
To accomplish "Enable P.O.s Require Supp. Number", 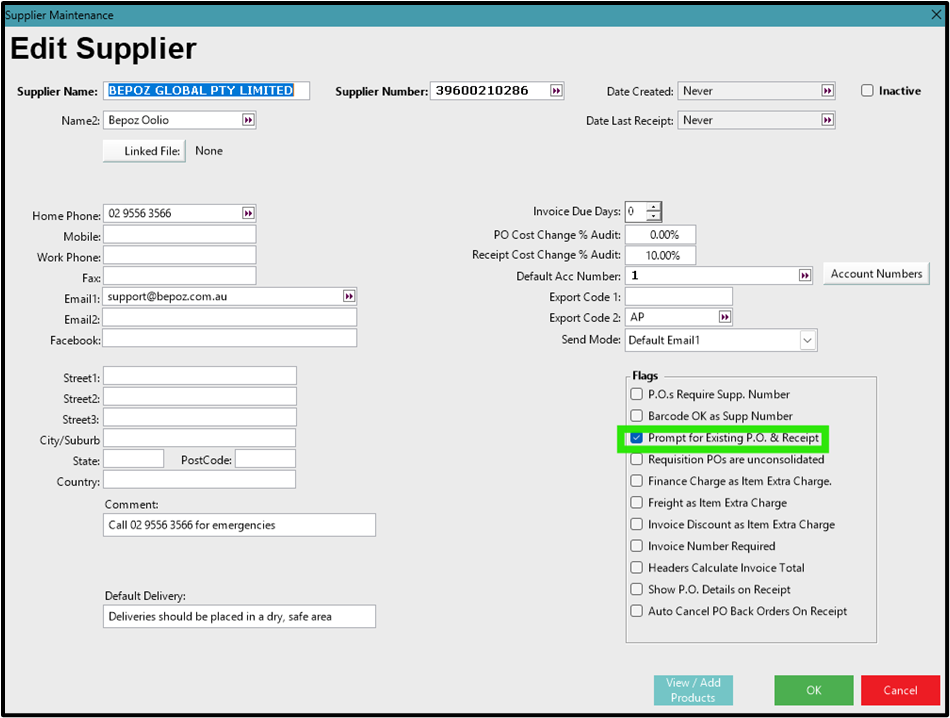I will (x=637, y=394).
